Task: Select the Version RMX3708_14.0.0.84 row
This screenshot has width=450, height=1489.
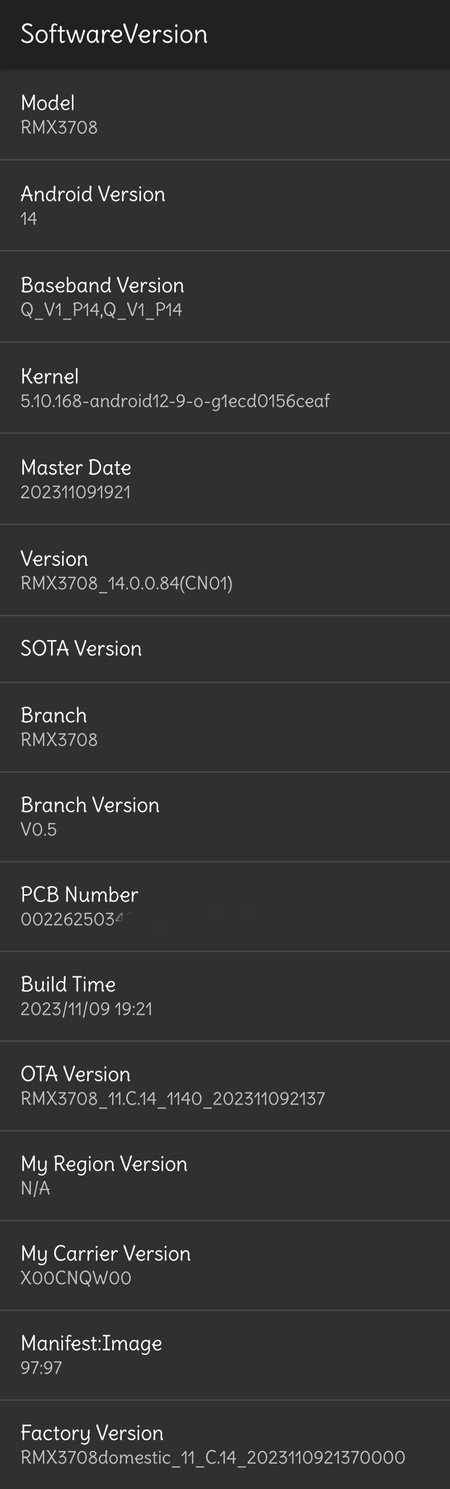Action: coord(225,569)
